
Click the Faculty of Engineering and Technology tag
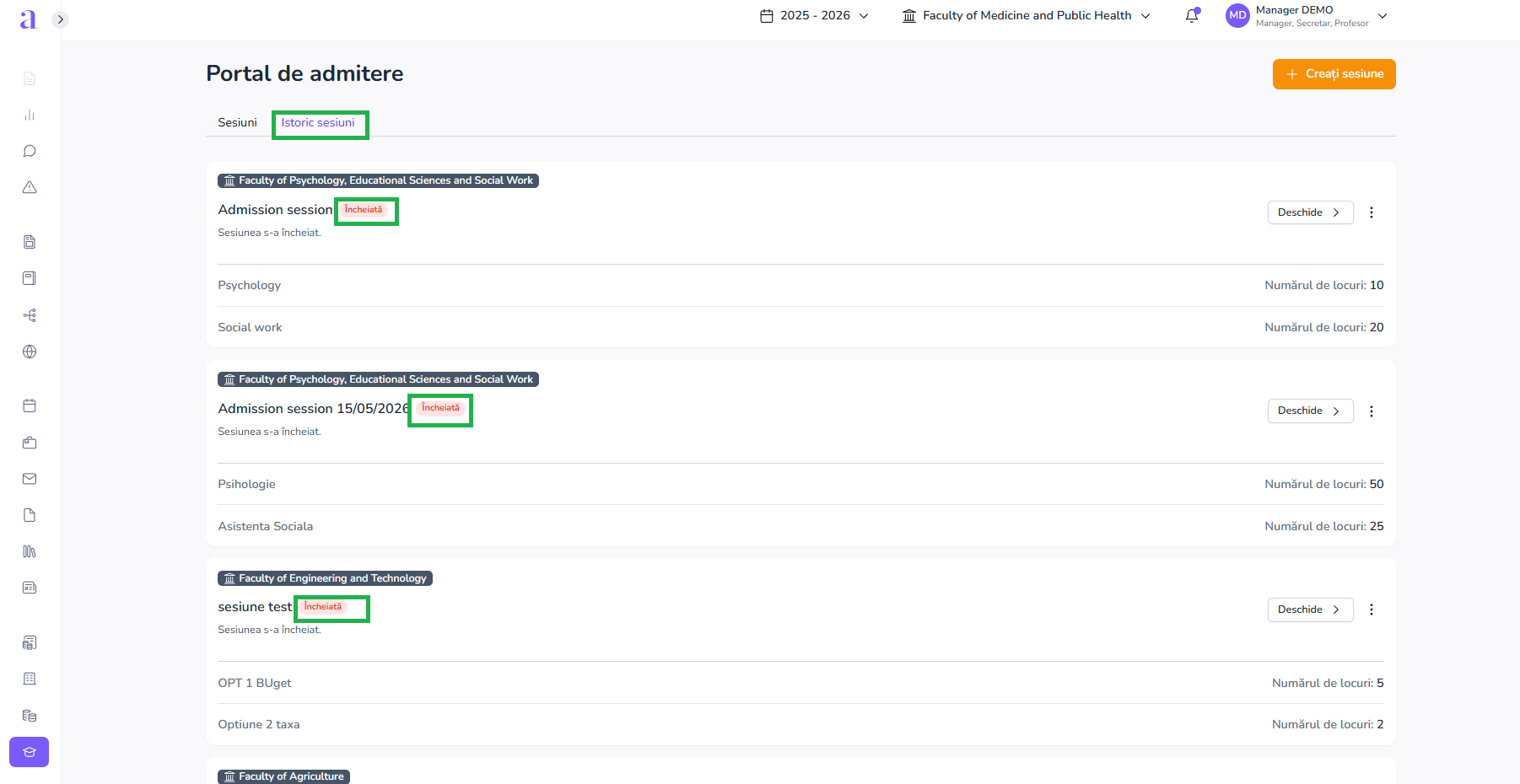click(x=325, y=578)
